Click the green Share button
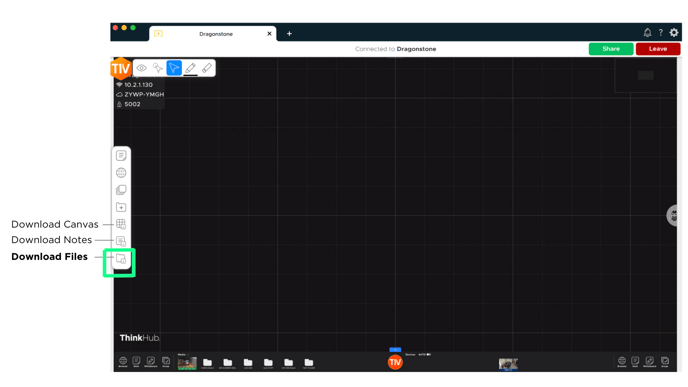The height and width of the screenshot is (387, 688). [611, 49]
